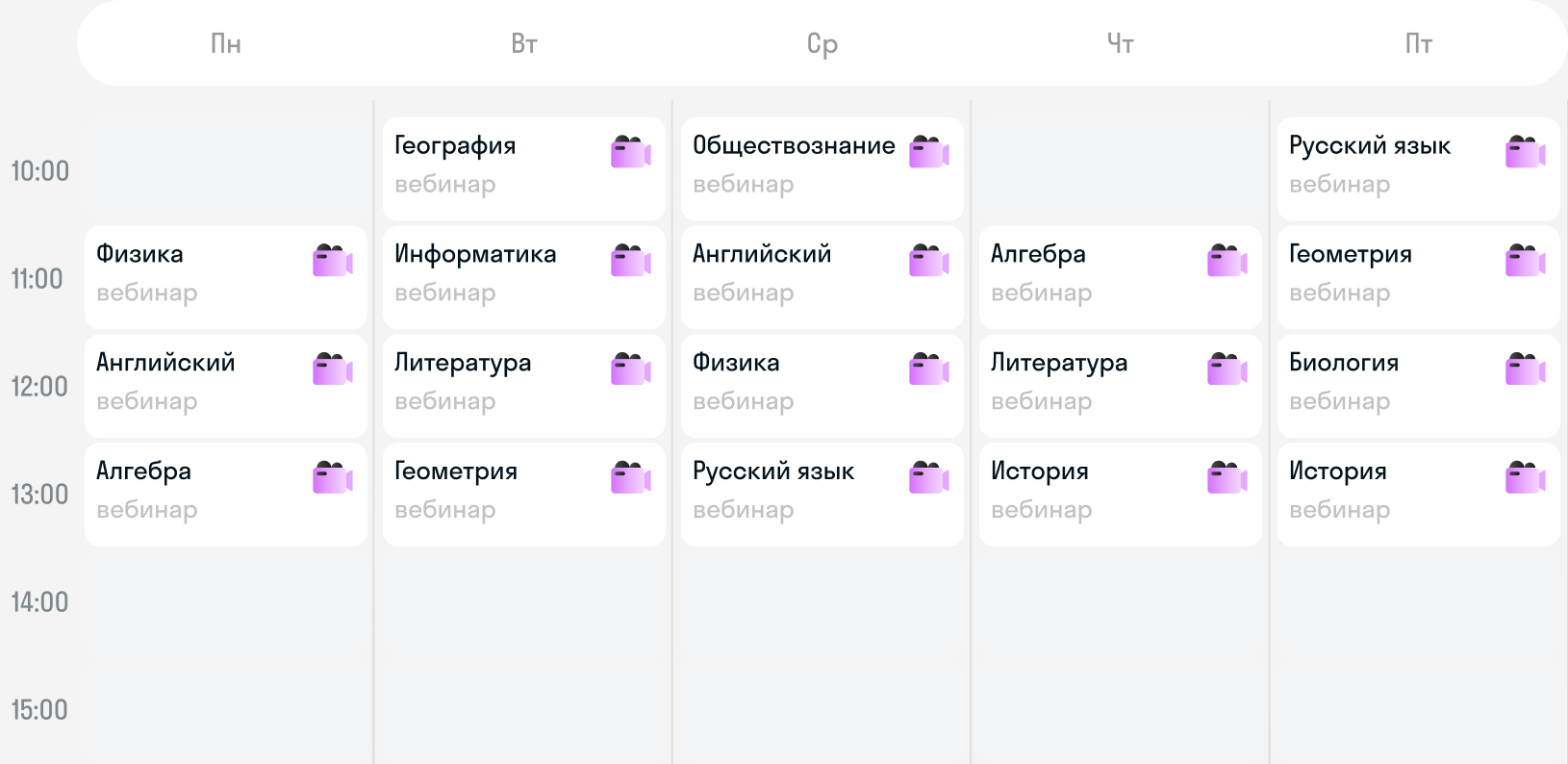Click camera icon on Tuesday География webinar
Screen dimensions: 1568x764
point(631,152)
